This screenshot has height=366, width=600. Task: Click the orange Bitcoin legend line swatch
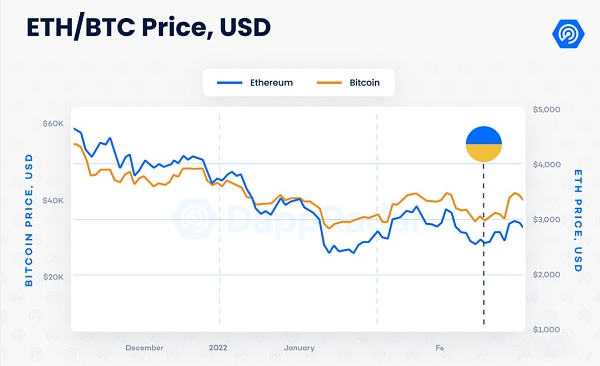(329, 83)
